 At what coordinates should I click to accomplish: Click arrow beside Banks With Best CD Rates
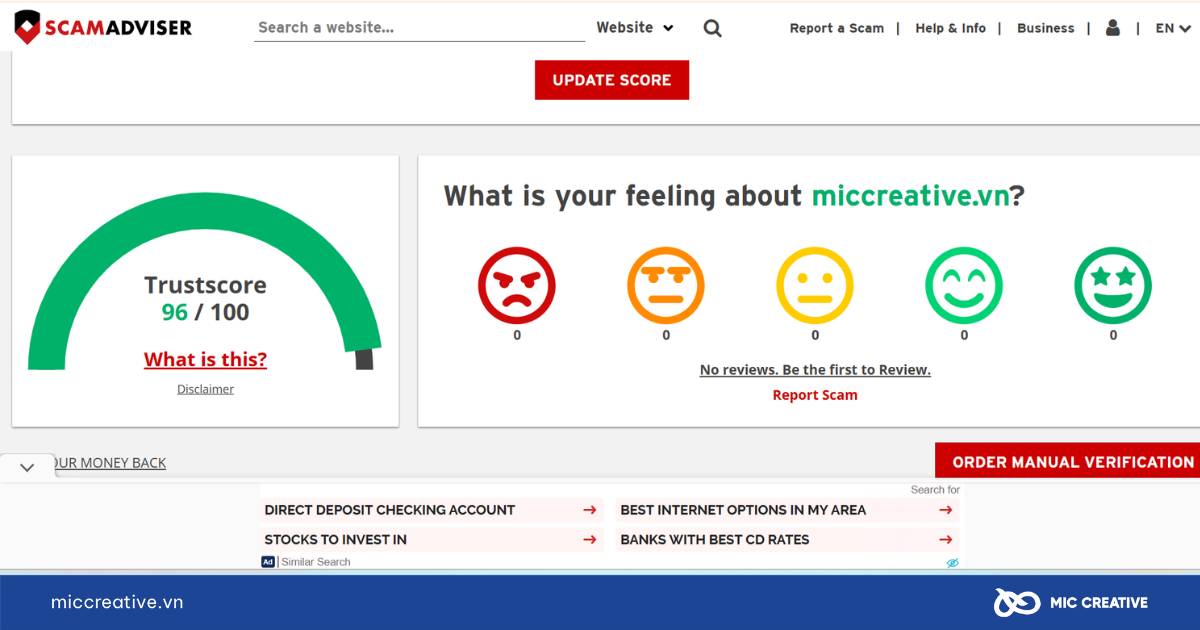[946, 540]
